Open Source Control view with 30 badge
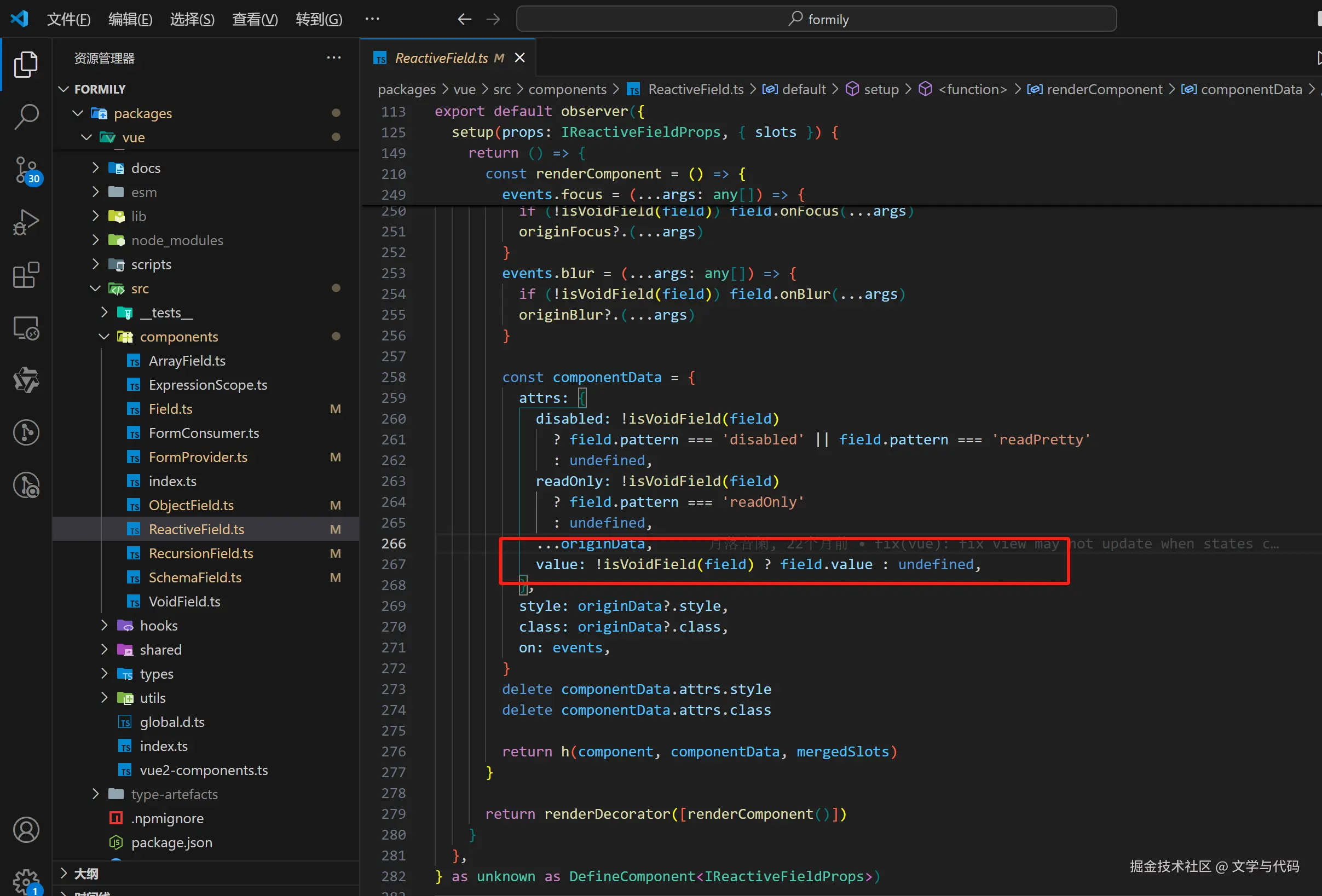Viewport: 1322px width, 896px height. click(x=26, y=170)
